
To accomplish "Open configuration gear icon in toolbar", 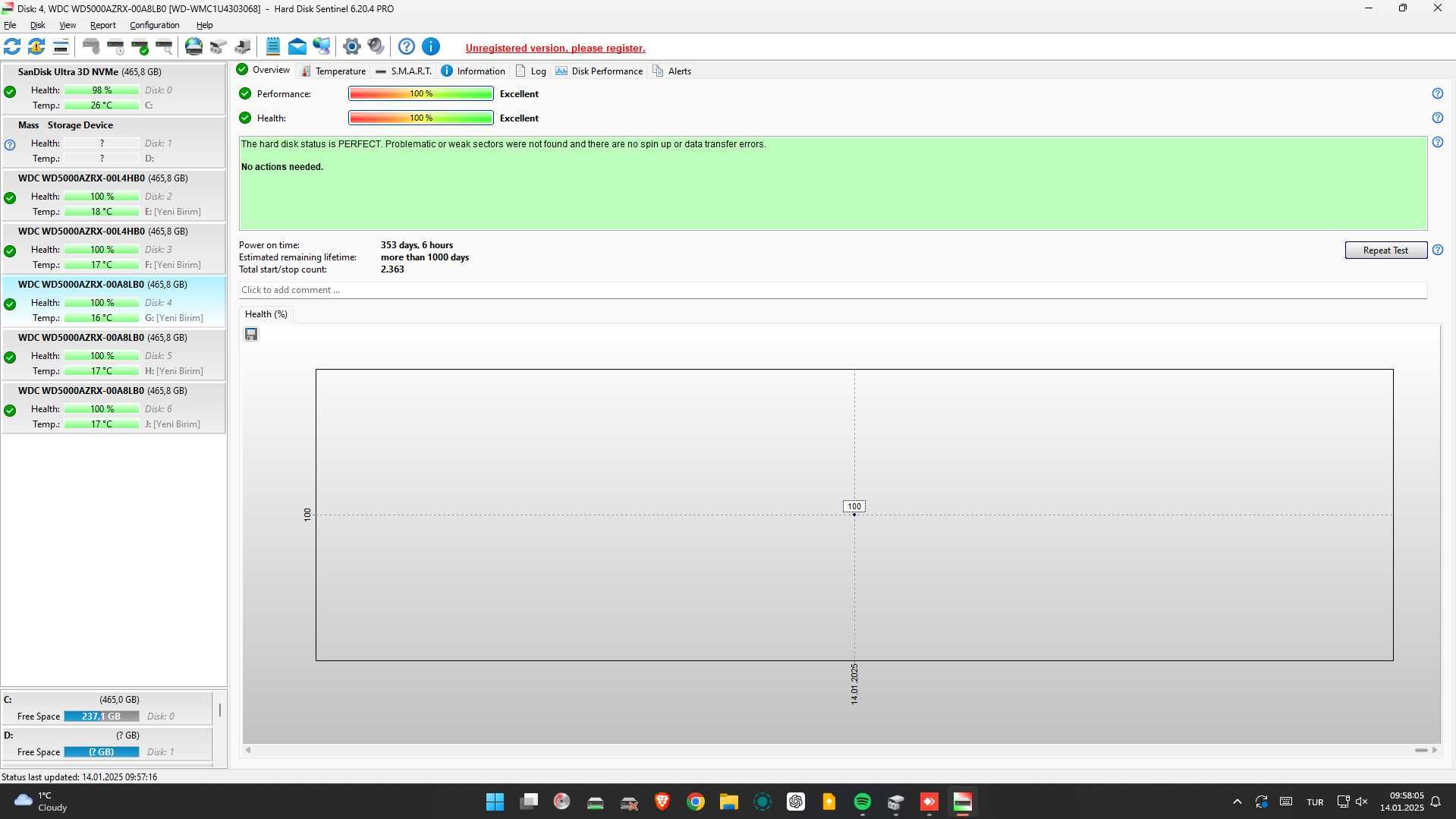I will (351, 46).
